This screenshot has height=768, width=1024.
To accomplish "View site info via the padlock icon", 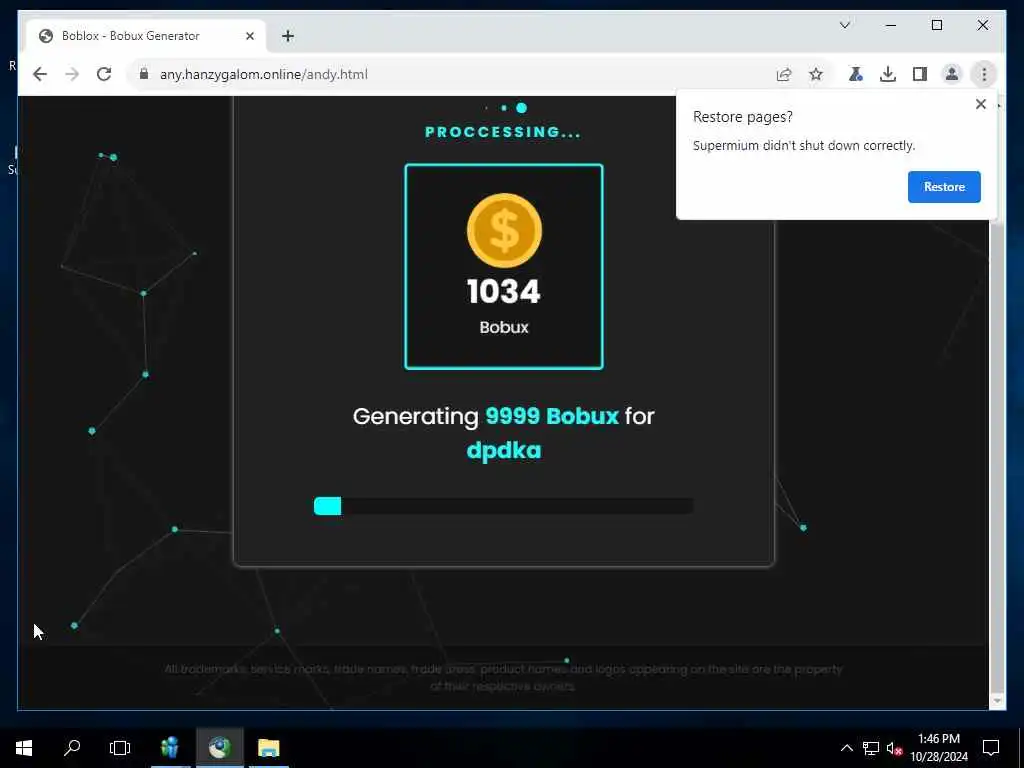I will (x=144, y=74).
